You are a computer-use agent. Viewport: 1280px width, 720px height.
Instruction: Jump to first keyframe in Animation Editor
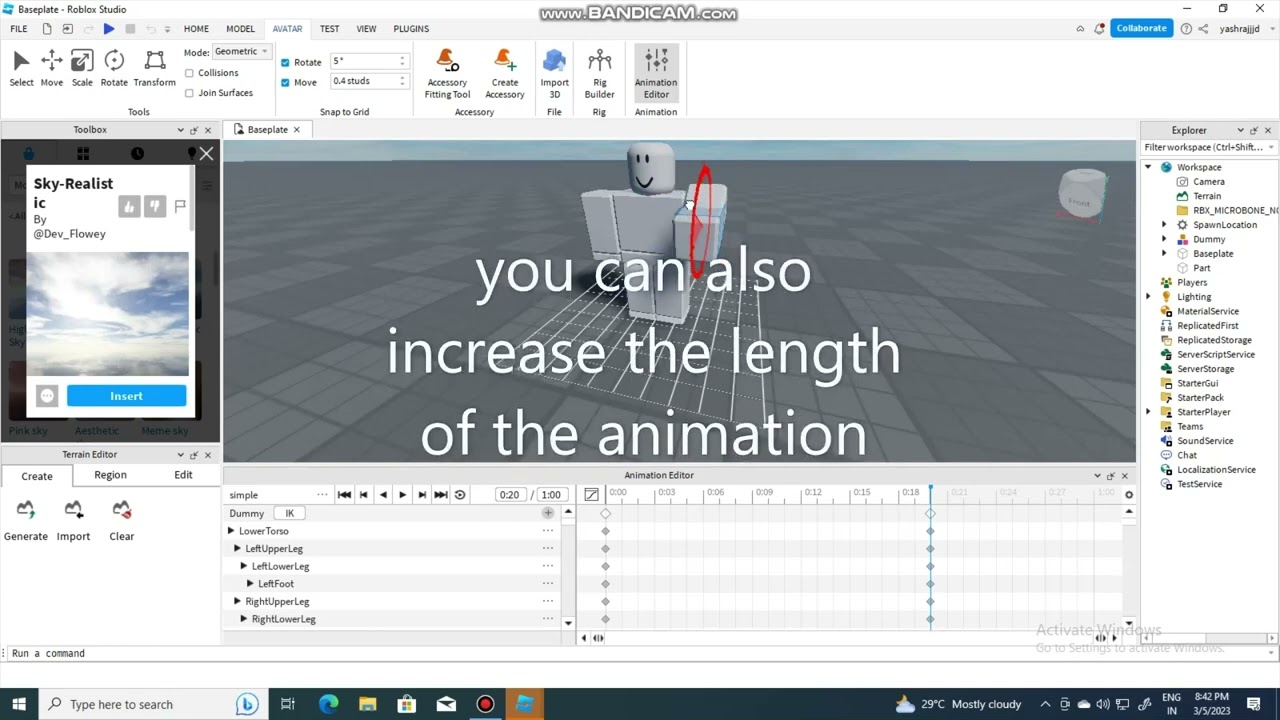(344, 495)
